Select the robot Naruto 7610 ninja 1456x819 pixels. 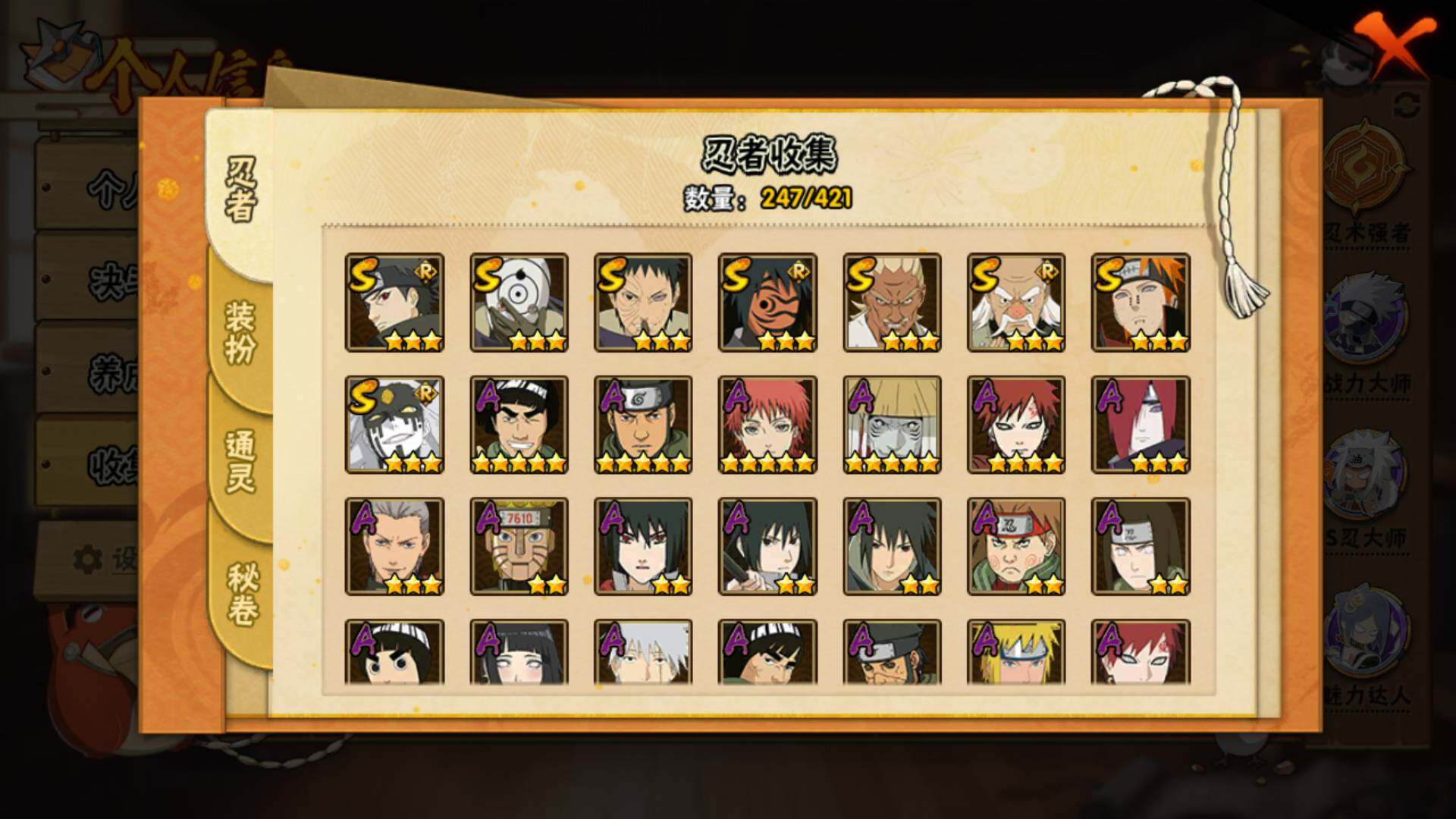[x=519, y=546]
